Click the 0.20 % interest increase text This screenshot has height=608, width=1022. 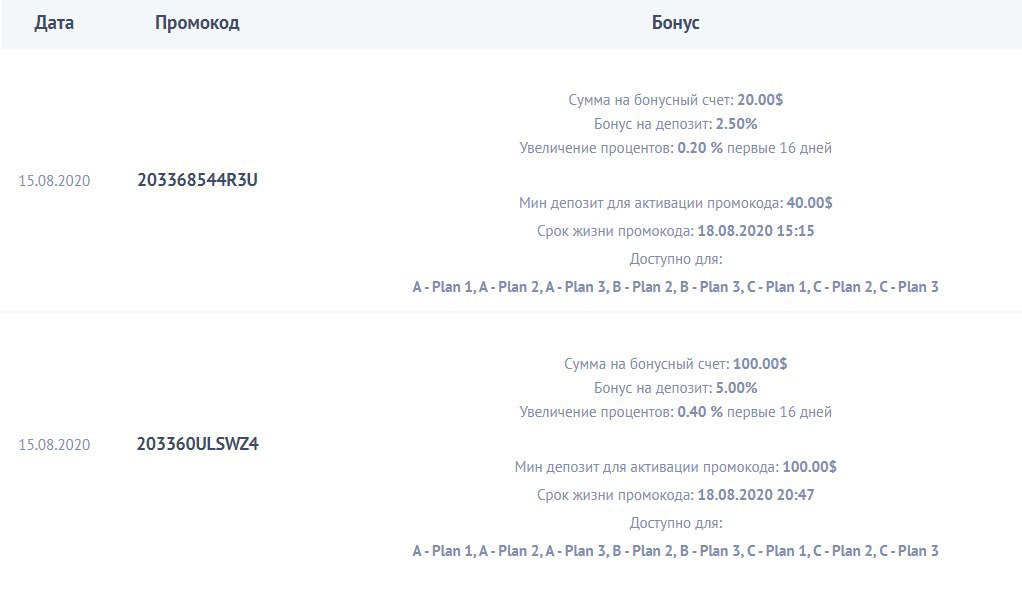coord(700,148)
